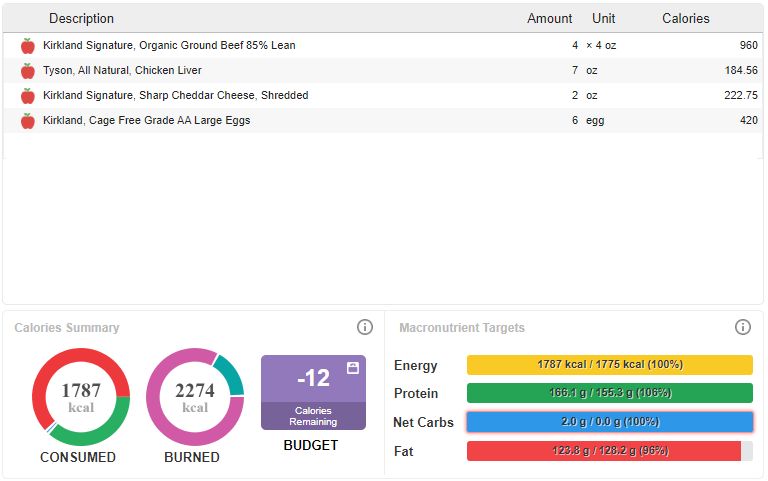Click the 2274 kcal Burned ring chart

pyautogui.click(x=195, y=397)
